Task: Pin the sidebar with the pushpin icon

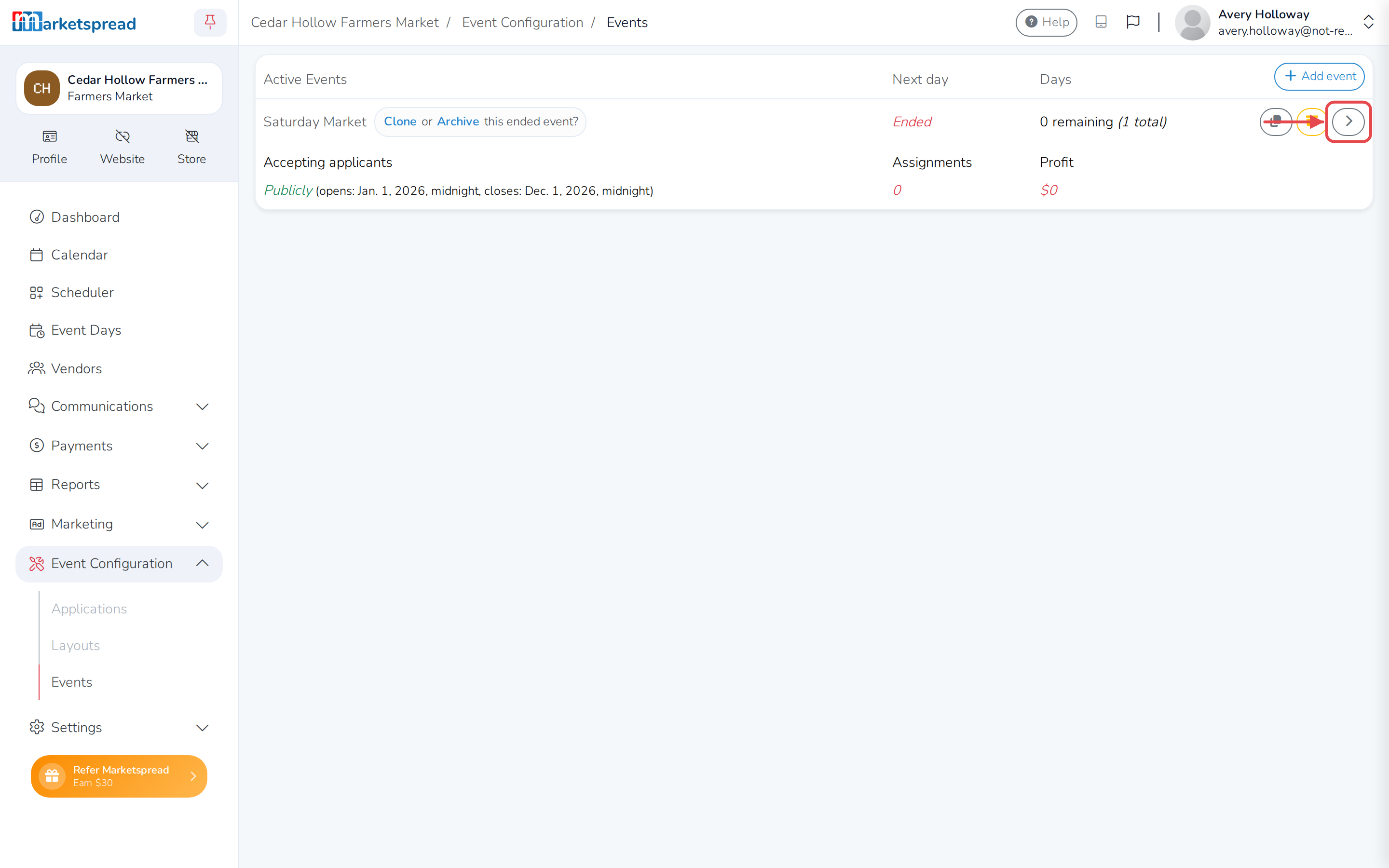Action: 210,22
